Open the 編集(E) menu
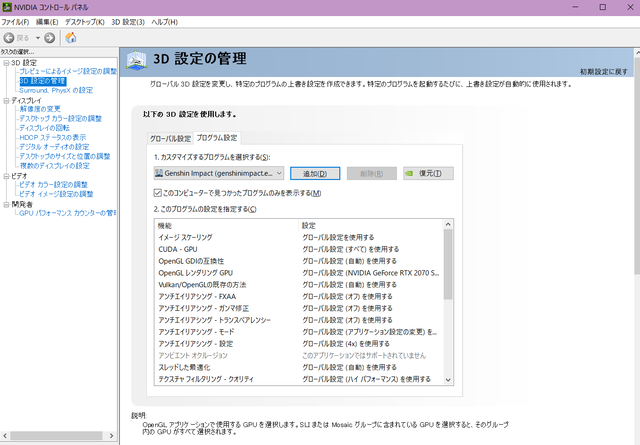The height and width of the screenshot is (445, 640). click(x=47, y=22)
